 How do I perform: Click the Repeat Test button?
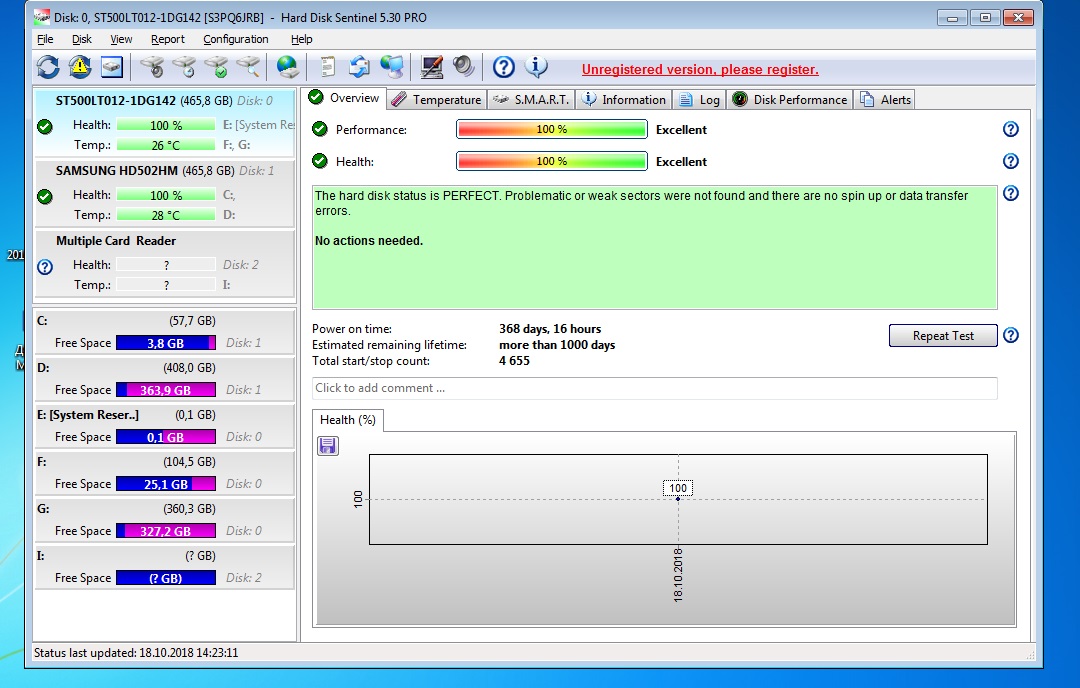click(941, 335)
